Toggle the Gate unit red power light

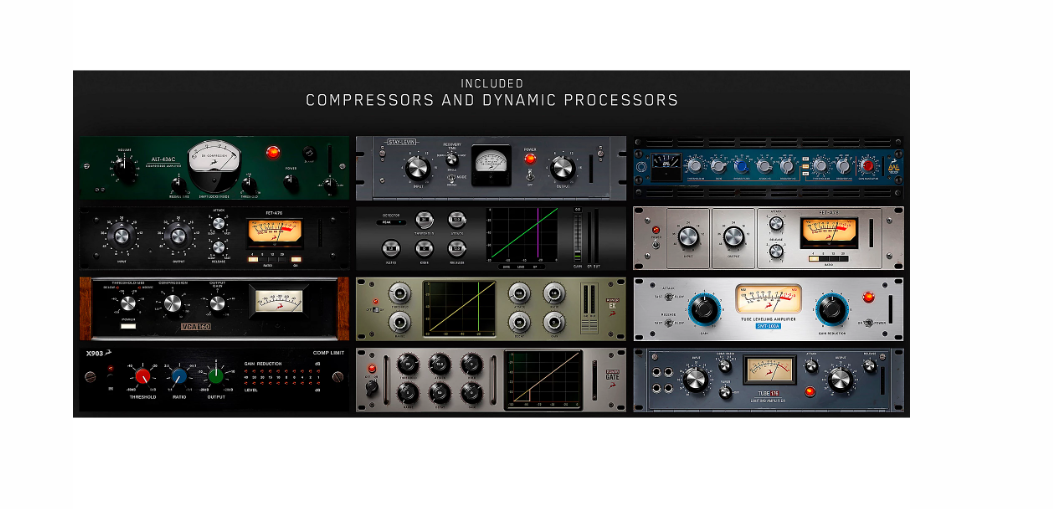(371, 369)
